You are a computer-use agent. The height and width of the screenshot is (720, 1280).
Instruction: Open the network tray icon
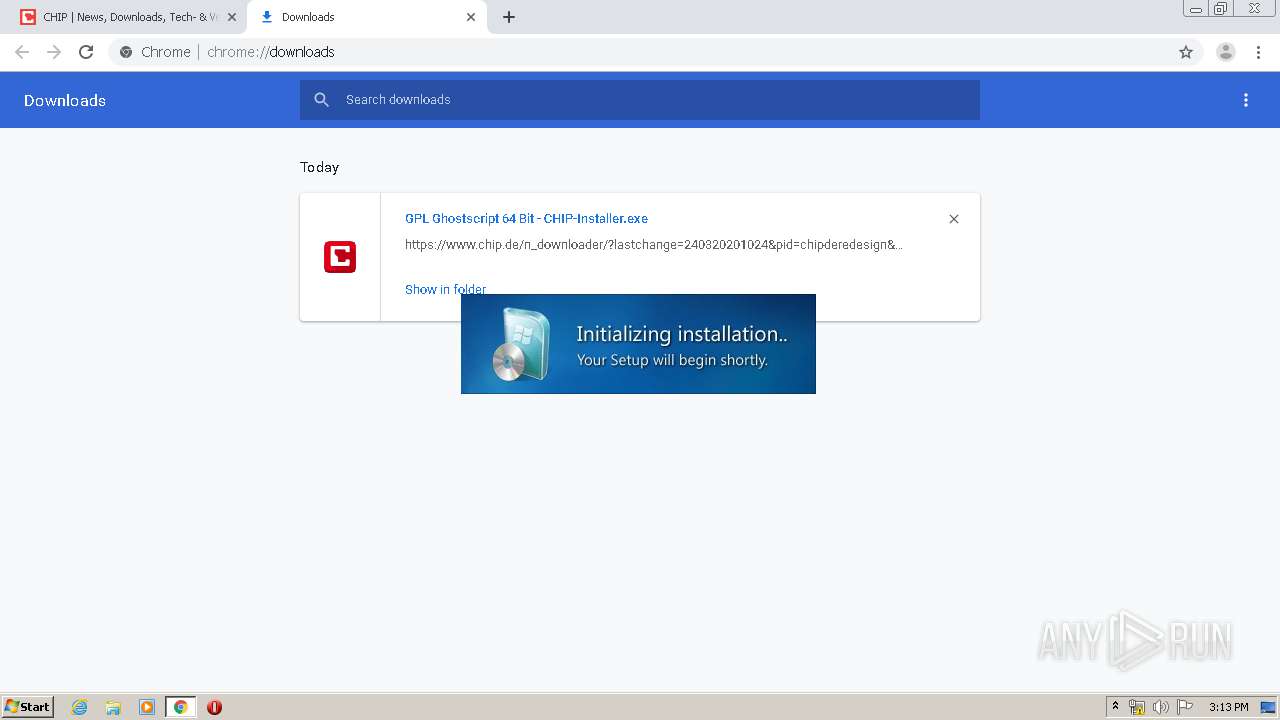coord(1137,707)
